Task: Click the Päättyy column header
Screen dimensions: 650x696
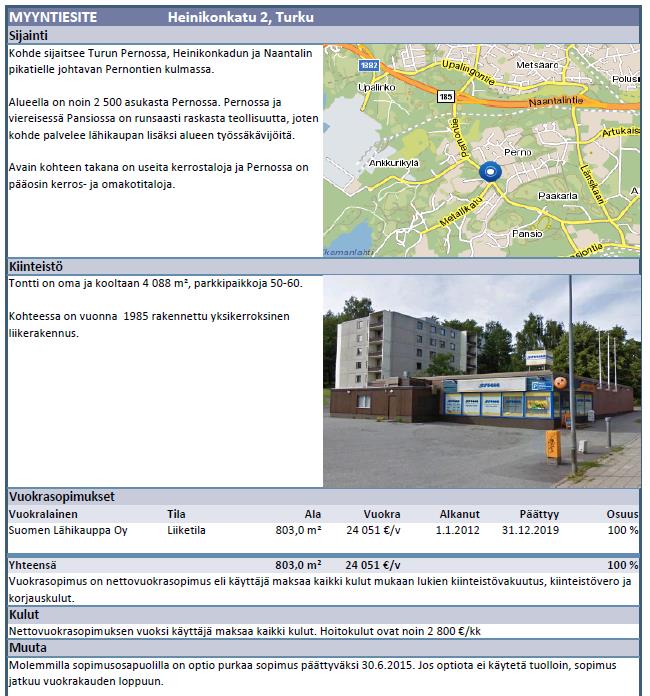Action: coord(539,514)
